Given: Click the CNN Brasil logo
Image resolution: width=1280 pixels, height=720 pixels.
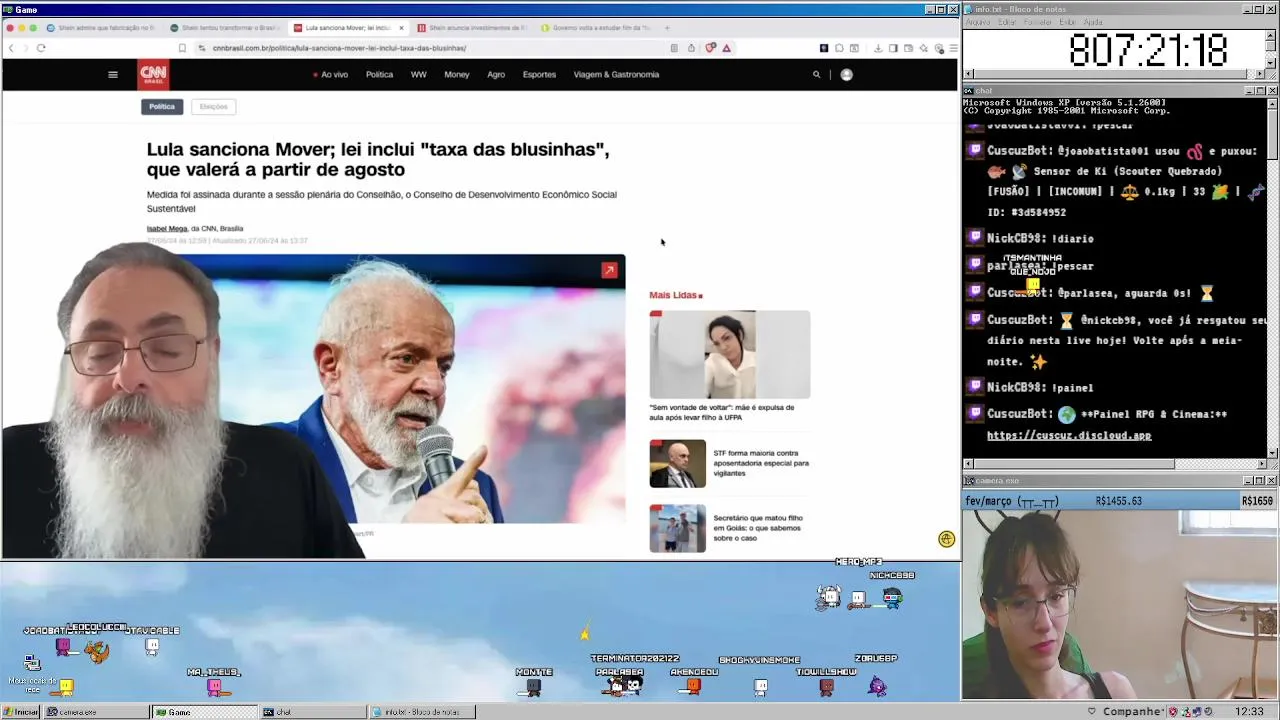Looking at the screenshot, I should click(x=153, y=74).
